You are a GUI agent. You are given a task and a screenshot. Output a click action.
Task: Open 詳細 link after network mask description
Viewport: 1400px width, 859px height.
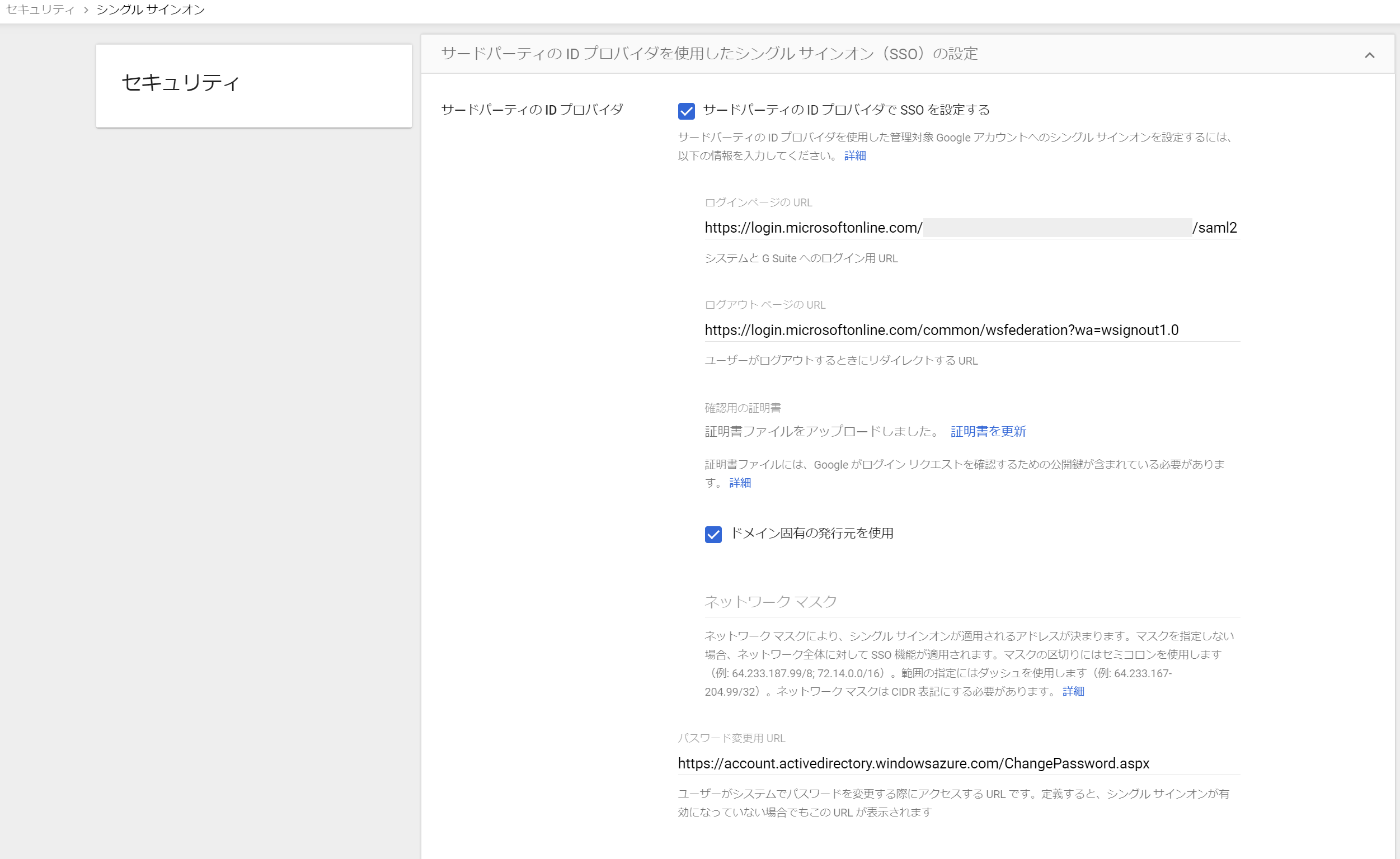[1073, 691]
